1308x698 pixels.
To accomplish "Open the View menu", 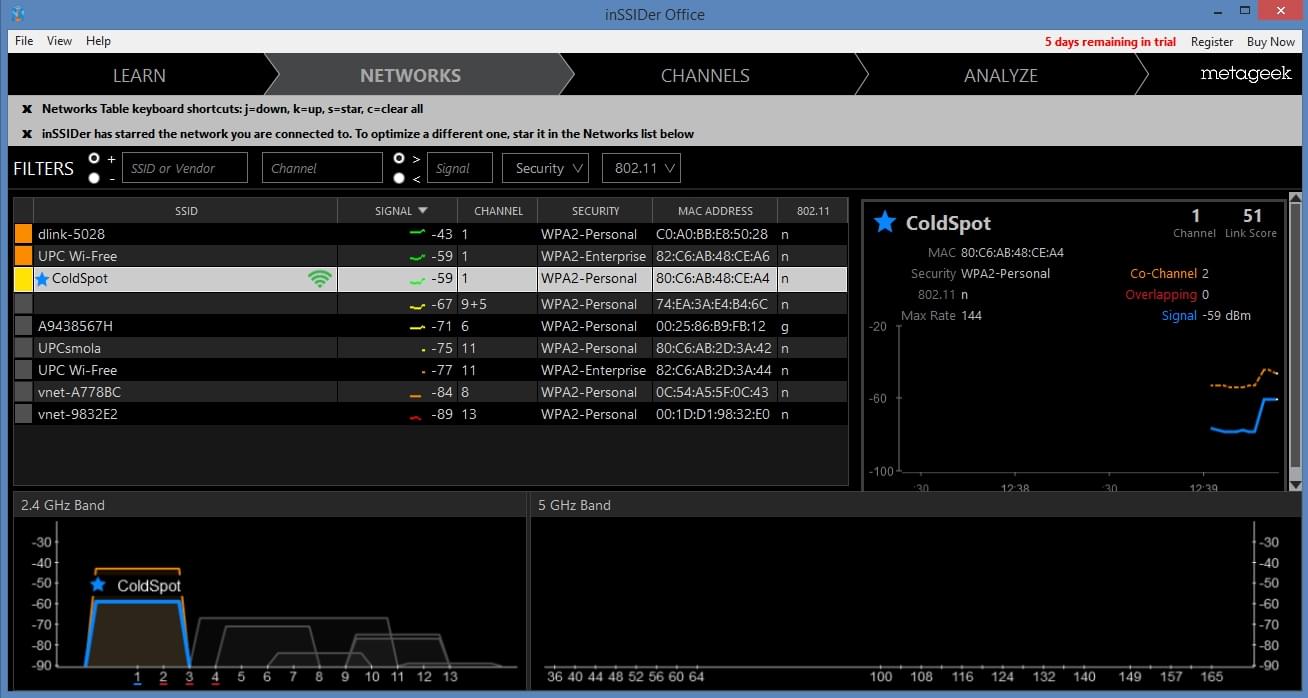I will pyautogui.click(x=59, y=41).
